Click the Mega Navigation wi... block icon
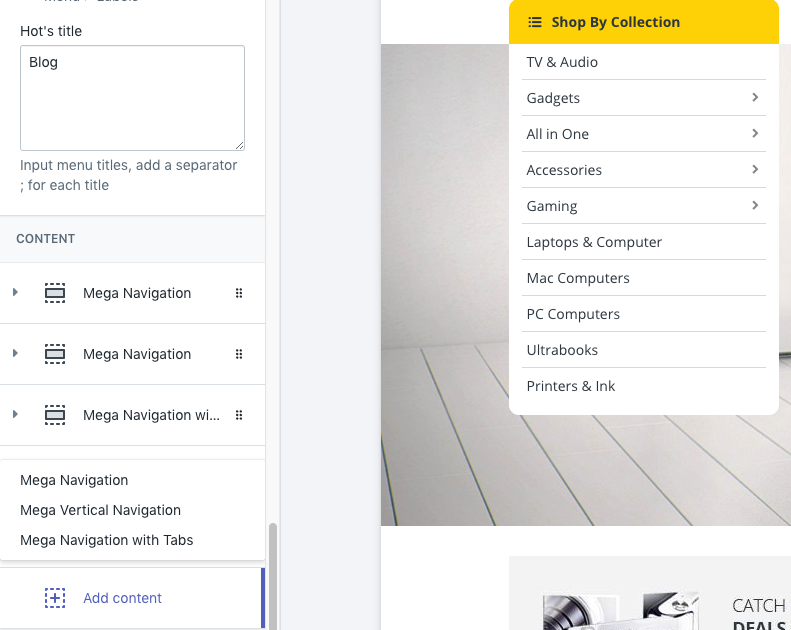Image resolution: width=791 pixels, height=630 pixels. [55, 415]
